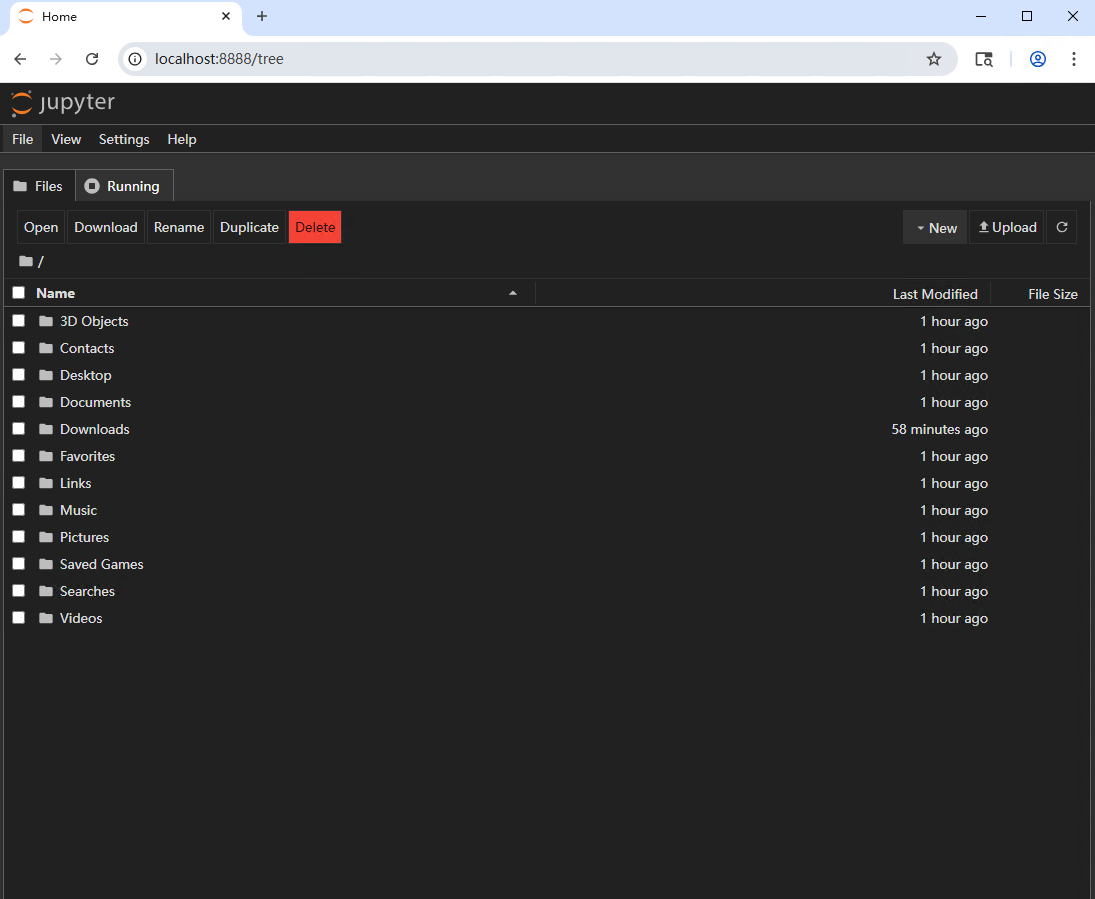Toggle the select-all checkbox in header

tap(18, 293)
